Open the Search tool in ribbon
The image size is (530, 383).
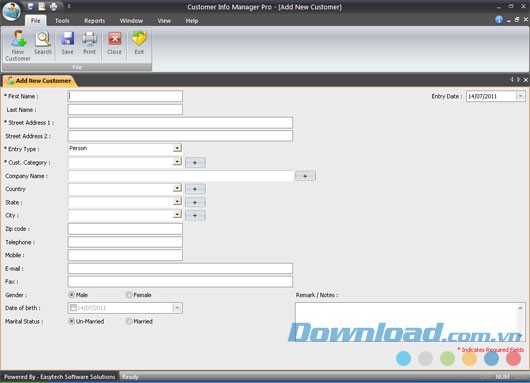click(x=43, y=43)
